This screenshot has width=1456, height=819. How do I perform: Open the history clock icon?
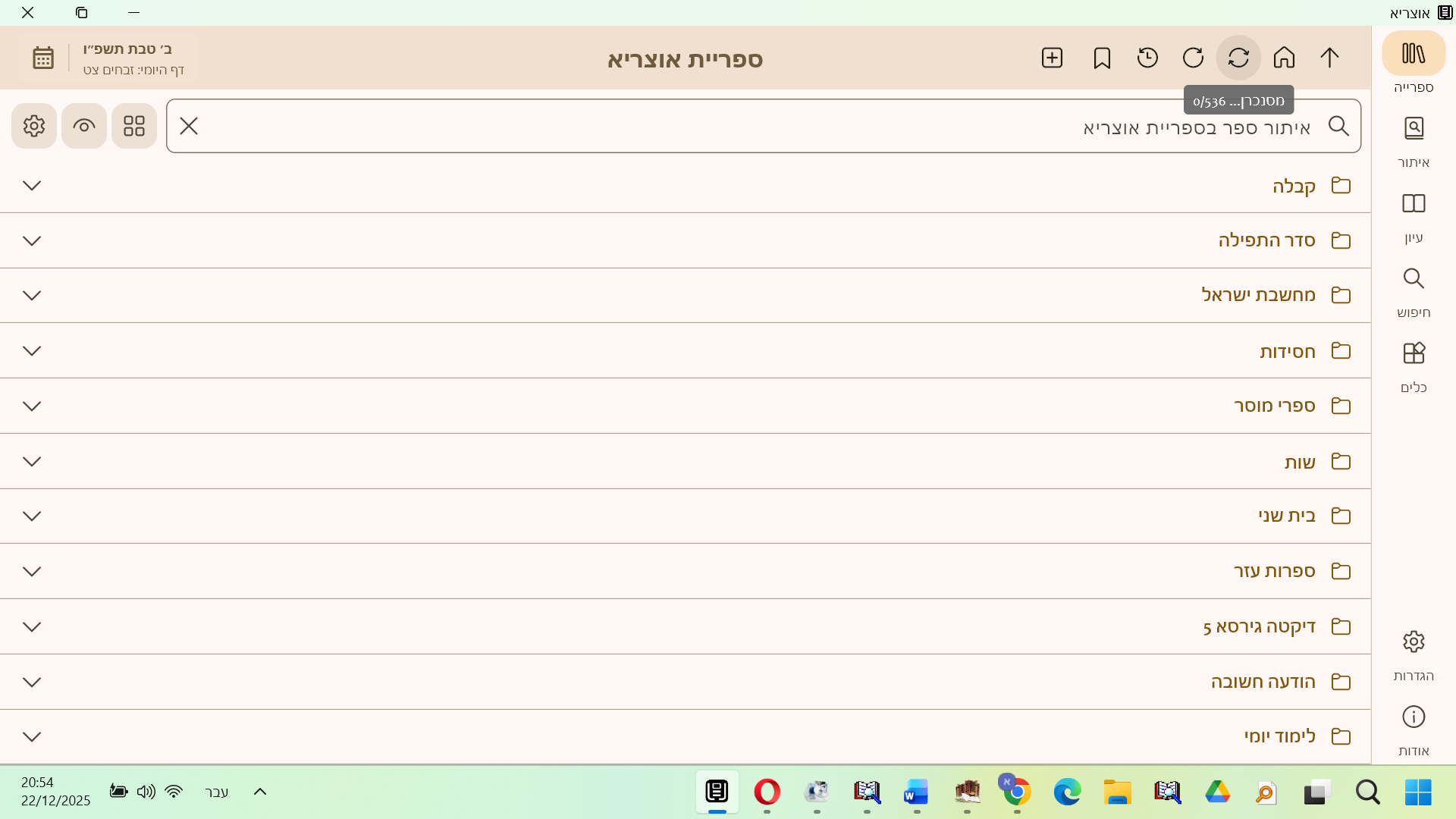tap(1147, 58)
